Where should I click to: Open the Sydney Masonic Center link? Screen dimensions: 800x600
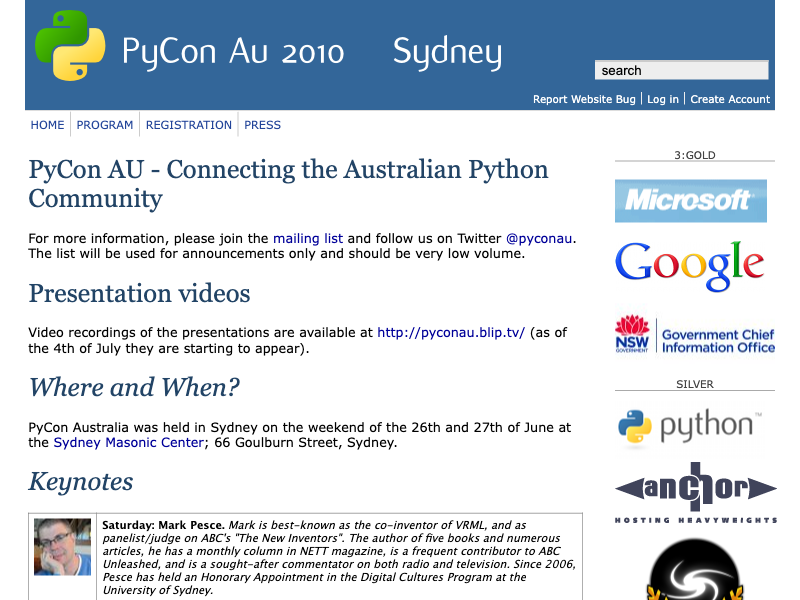pos(129,442)
